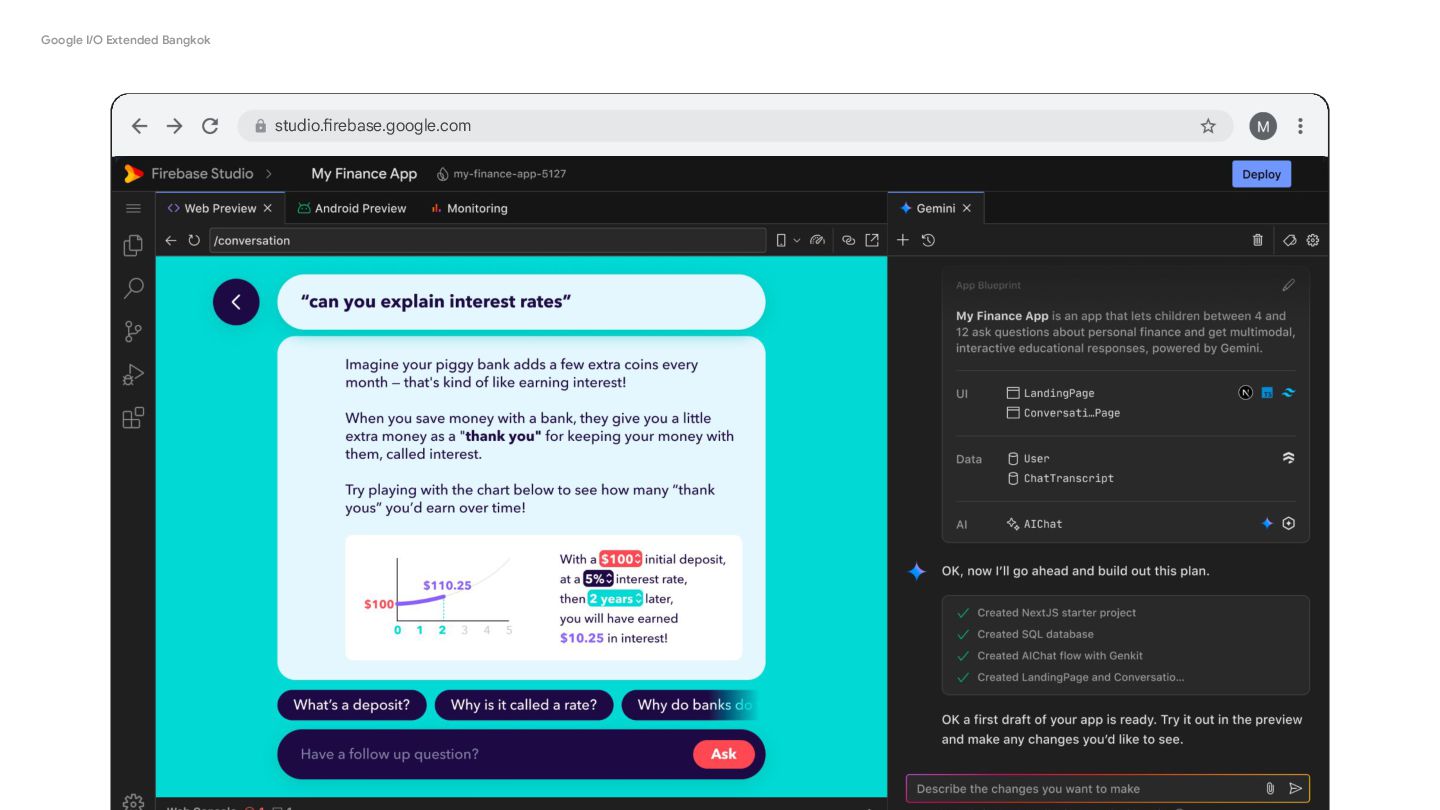Click the Next.js icon in UI row

click(x=1245, y=393)
